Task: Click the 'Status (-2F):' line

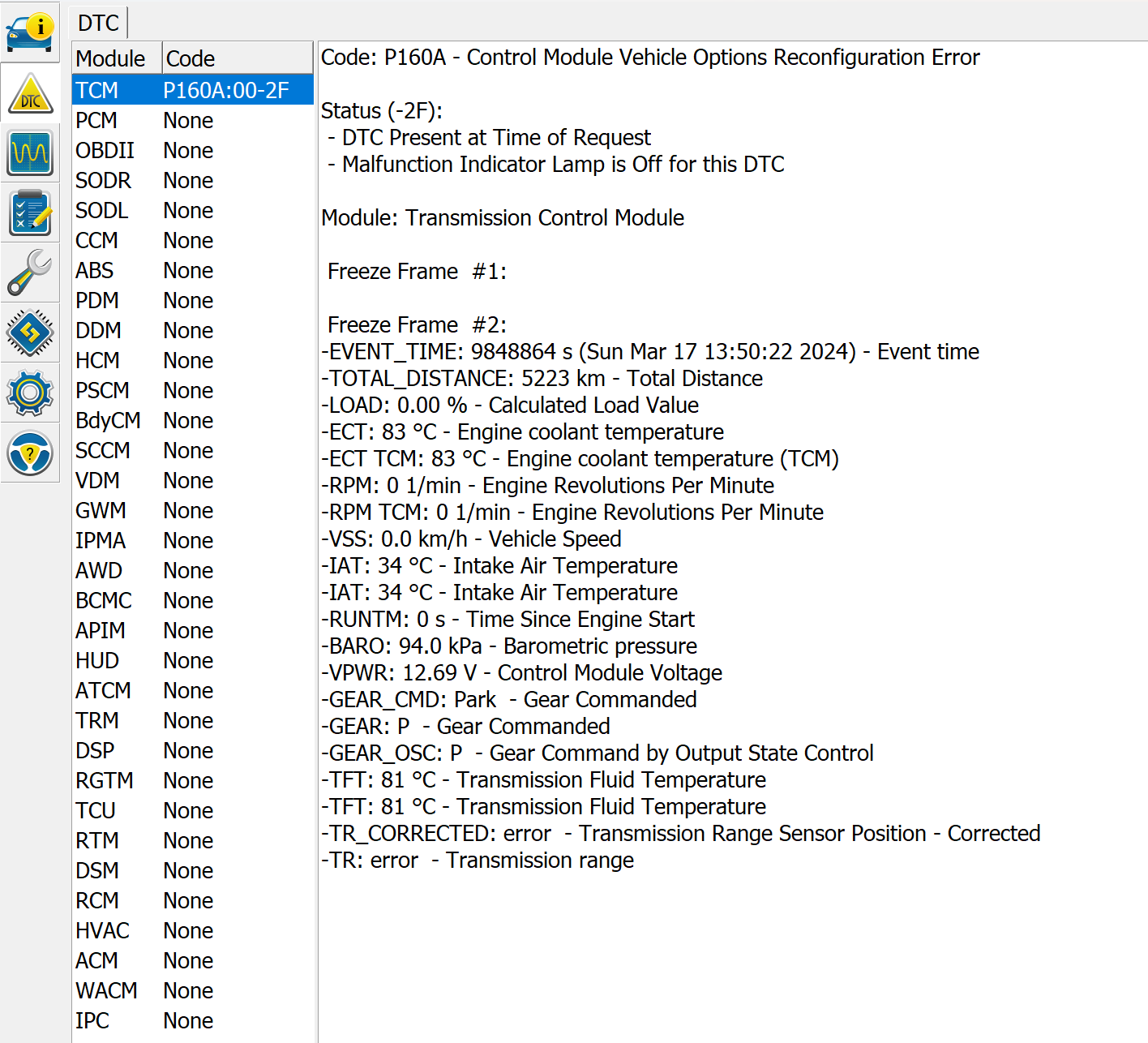Action: (382, 111)
